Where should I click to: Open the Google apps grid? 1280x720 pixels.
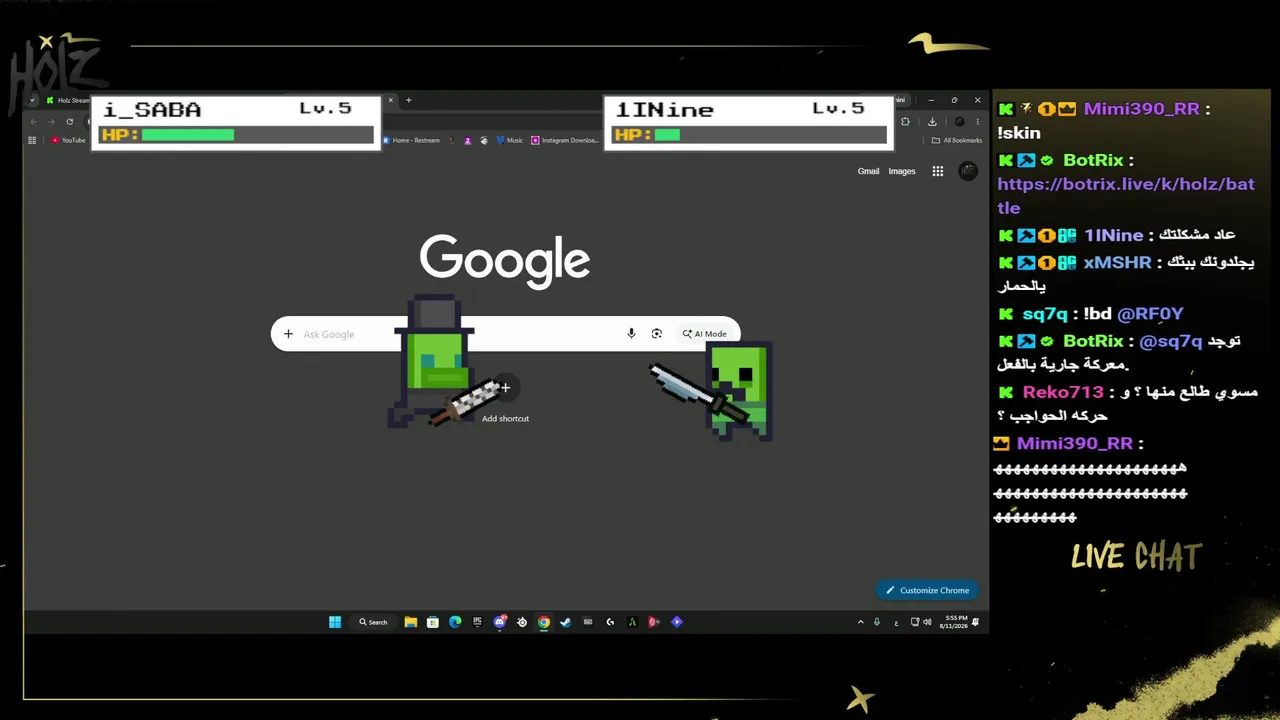pos(938,171)
